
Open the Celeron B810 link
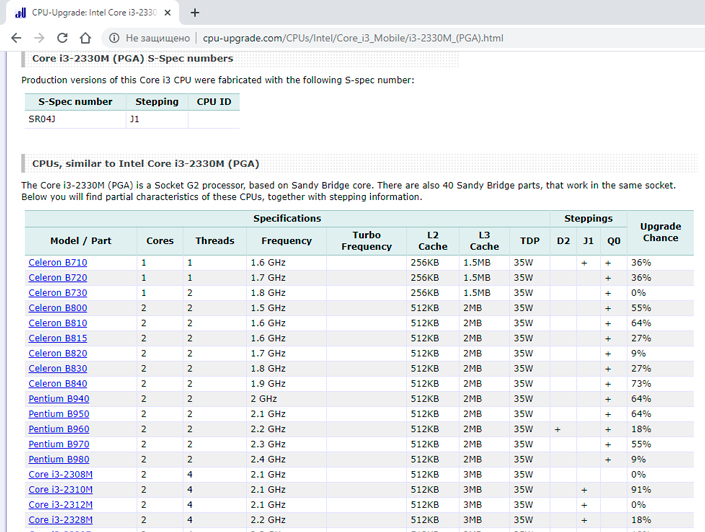[58, 323]
